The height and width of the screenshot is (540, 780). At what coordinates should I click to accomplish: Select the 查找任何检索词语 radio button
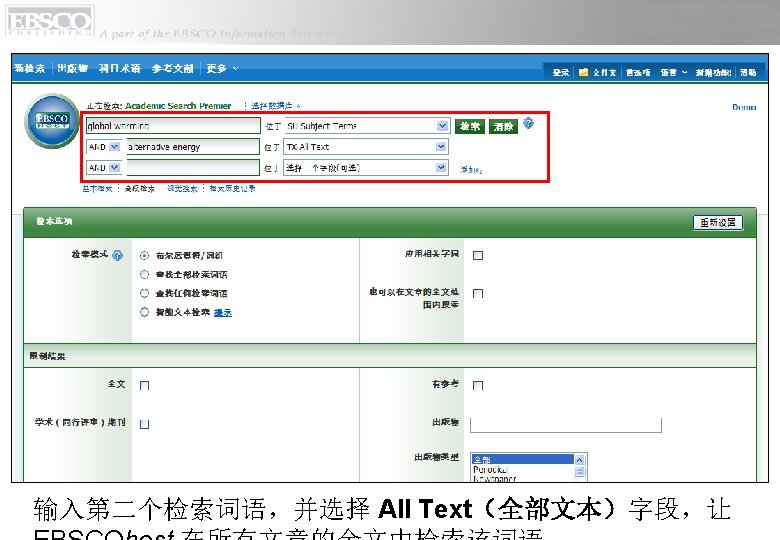144,293
